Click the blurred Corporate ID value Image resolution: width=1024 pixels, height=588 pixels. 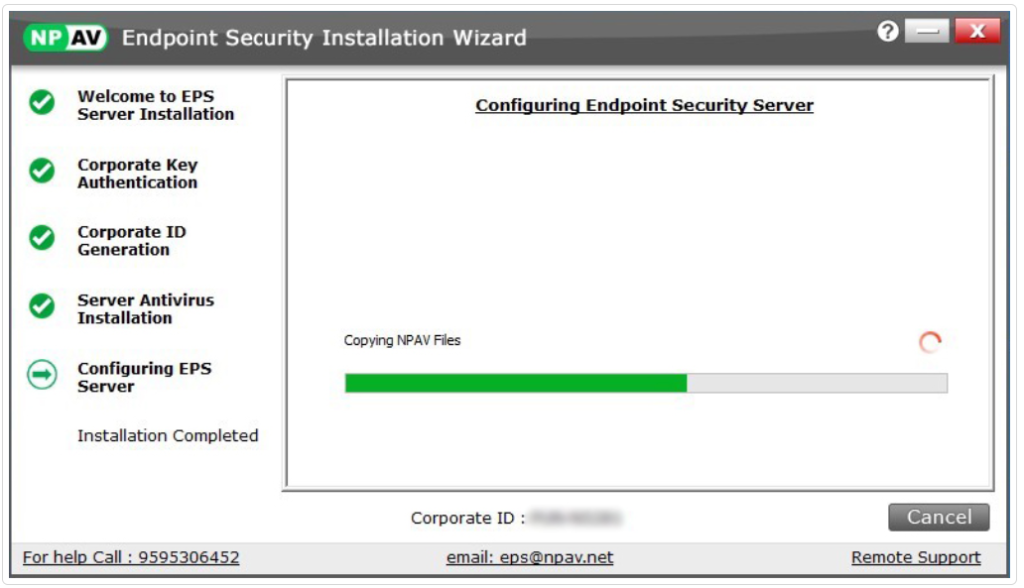point(576,518)
